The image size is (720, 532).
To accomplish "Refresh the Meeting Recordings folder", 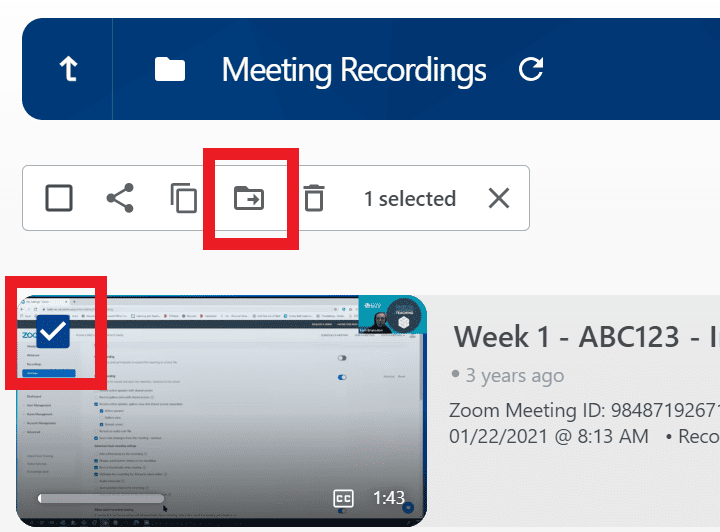I will (532, 69).
